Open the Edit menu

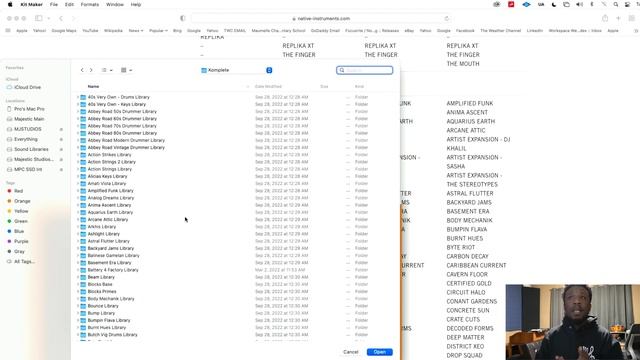pyautogui.click(x=69, y=4)
